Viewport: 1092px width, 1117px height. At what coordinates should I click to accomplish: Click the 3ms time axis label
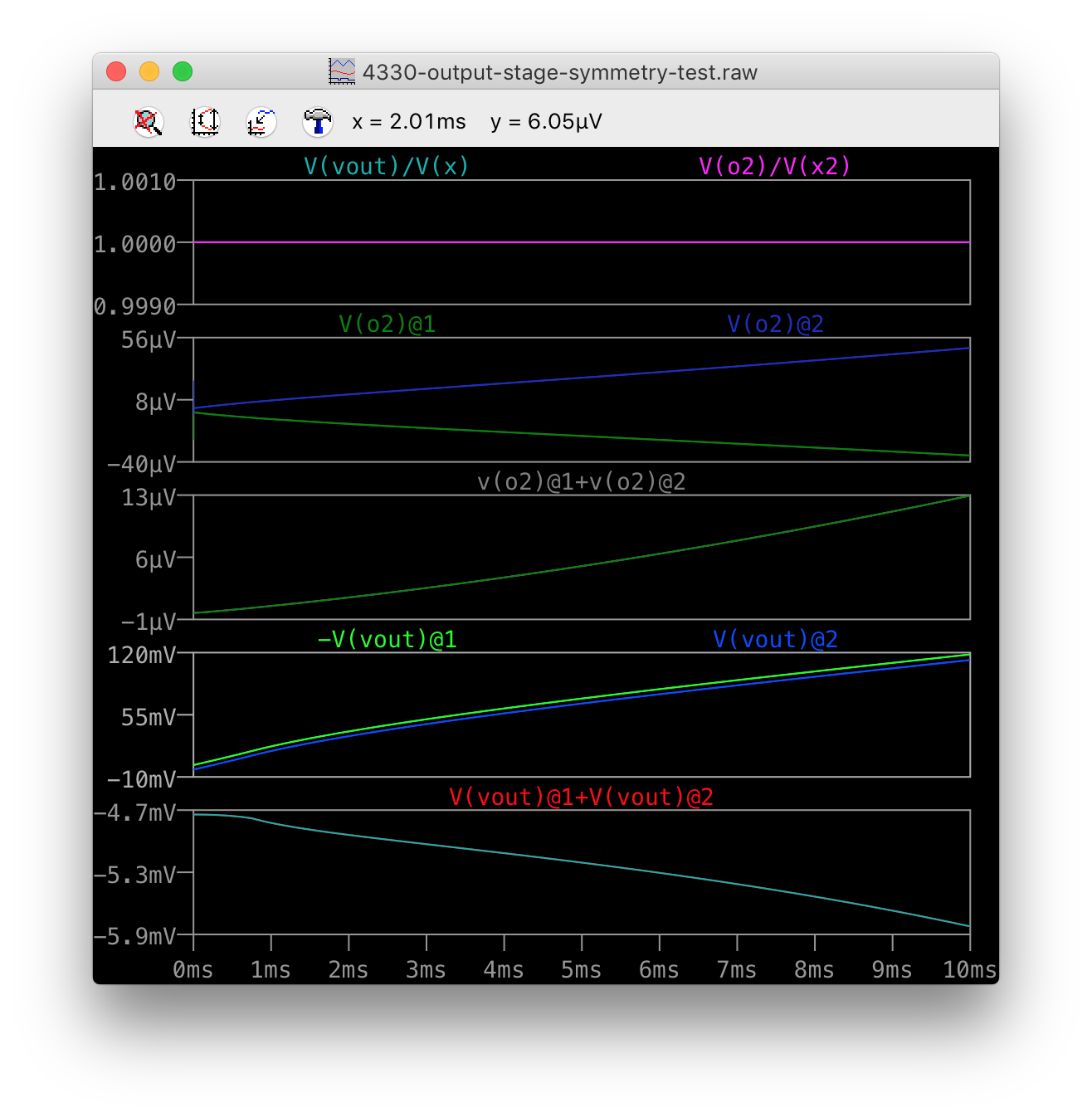[x=427, y=970]
